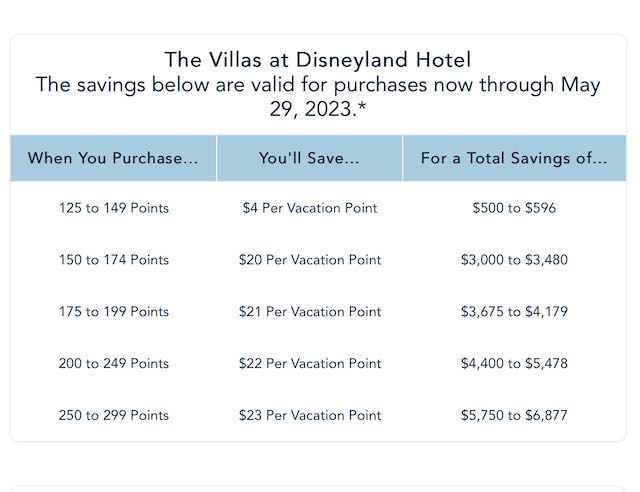Click the May 29, 2023 validity text
The image size is (640, 492).
point(318,97)
